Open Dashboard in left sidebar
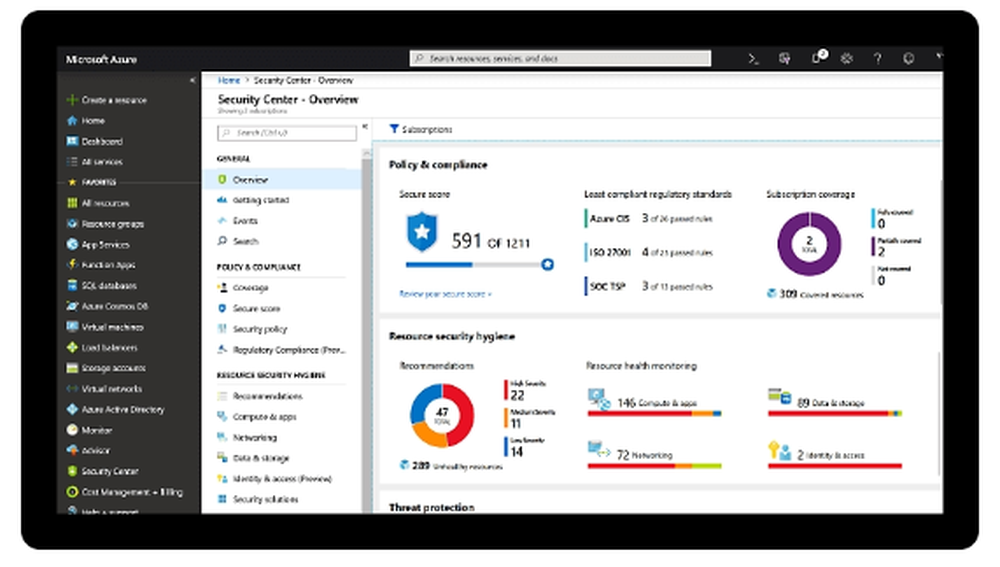Screen dimensions: 1000x567 point(94,142)
